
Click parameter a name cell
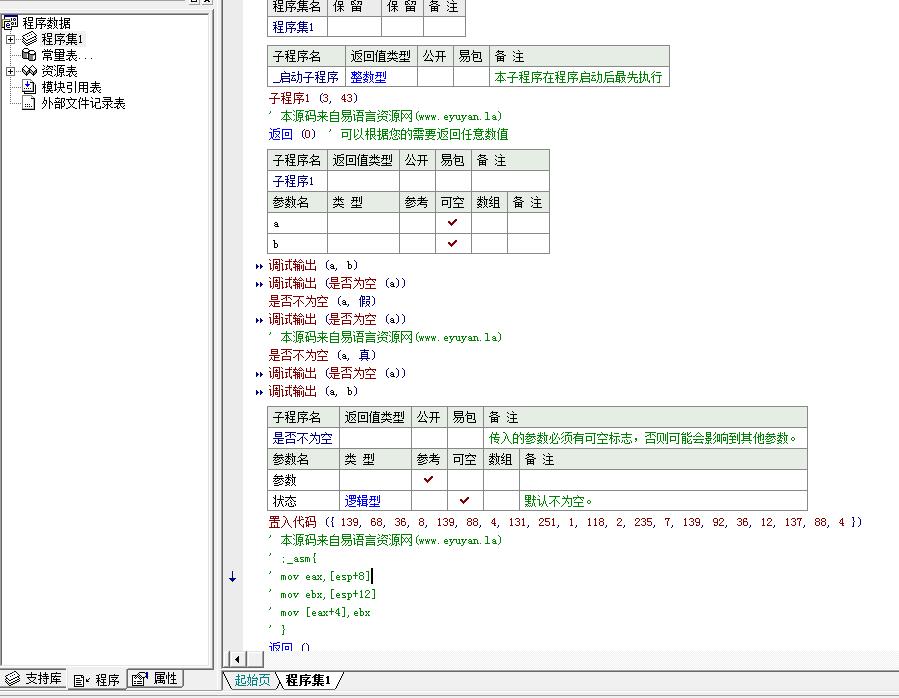coord(297,223)
